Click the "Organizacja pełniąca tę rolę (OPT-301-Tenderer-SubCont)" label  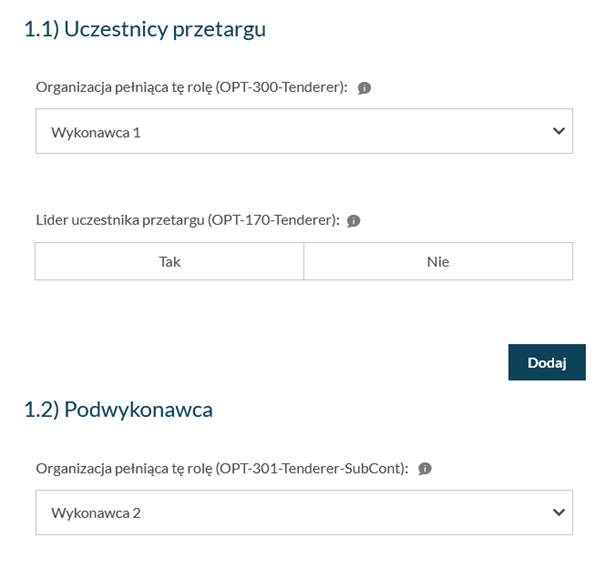[221, 468]
